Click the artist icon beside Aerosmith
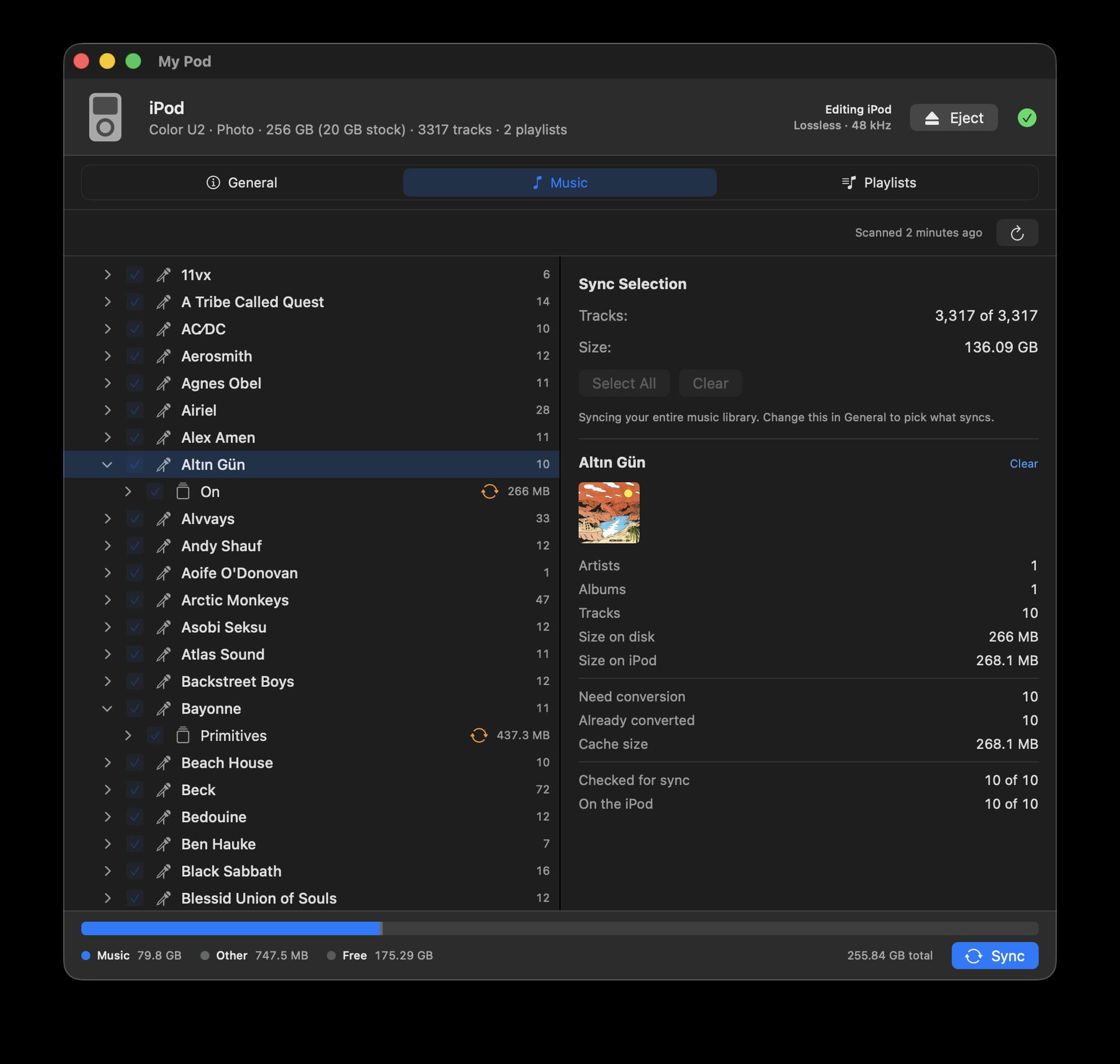Screen dimensions: 1120x1064 pos(164,356)
